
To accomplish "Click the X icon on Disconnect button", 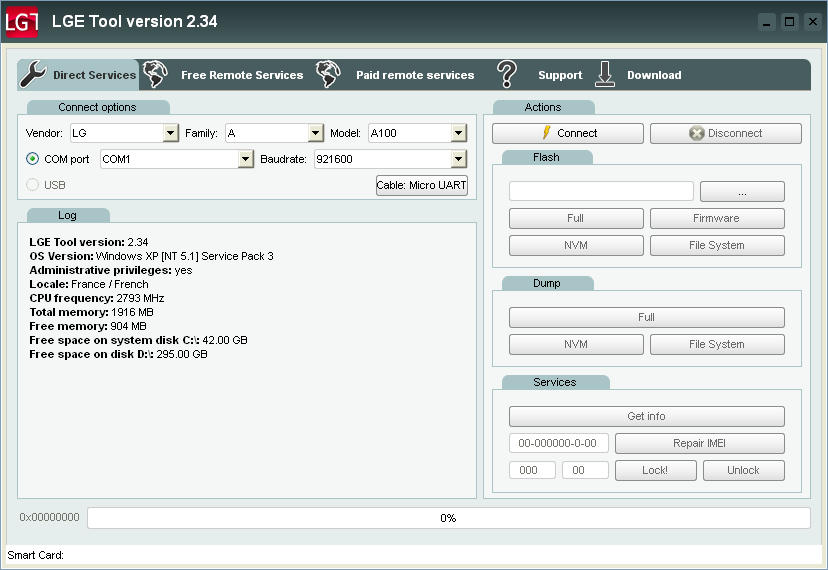I will click(697, 133).
